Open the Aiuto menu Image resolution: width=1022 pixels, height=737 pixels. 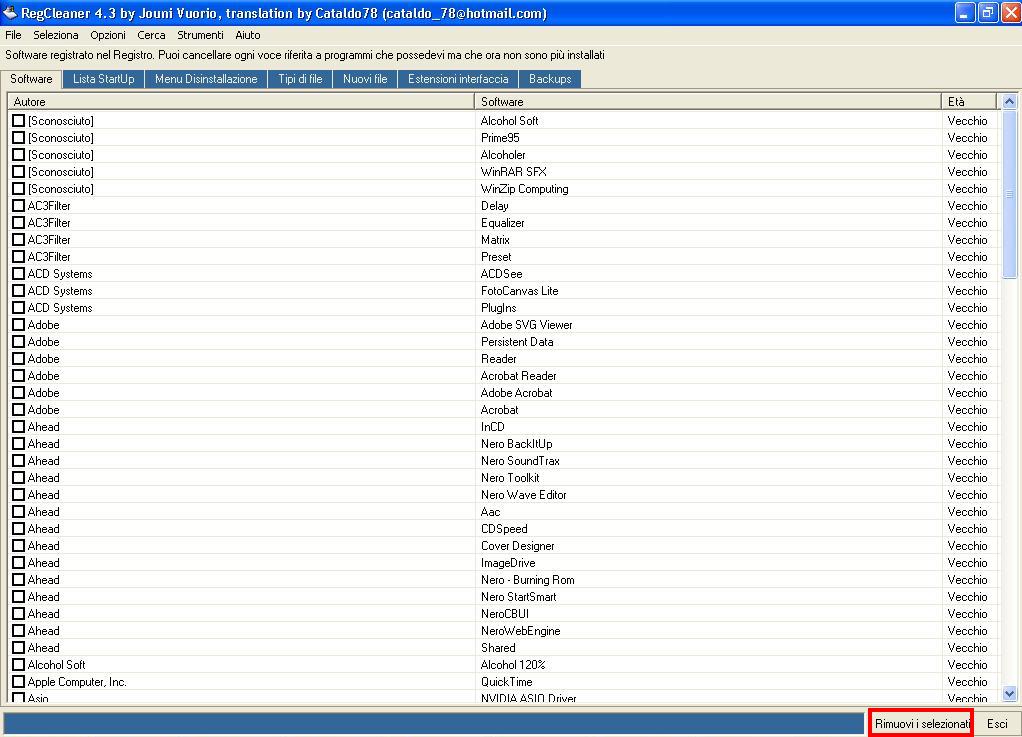pos(248,35)
